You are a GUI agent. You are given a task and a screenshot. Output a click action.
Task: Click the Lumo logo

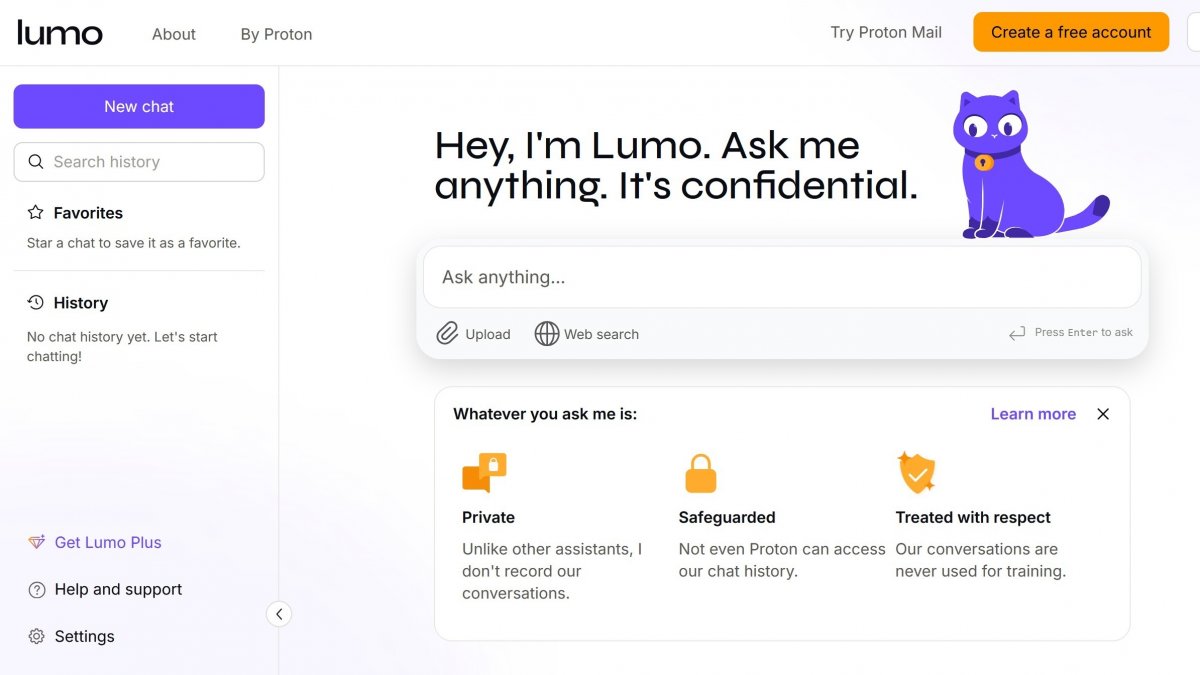60,33
